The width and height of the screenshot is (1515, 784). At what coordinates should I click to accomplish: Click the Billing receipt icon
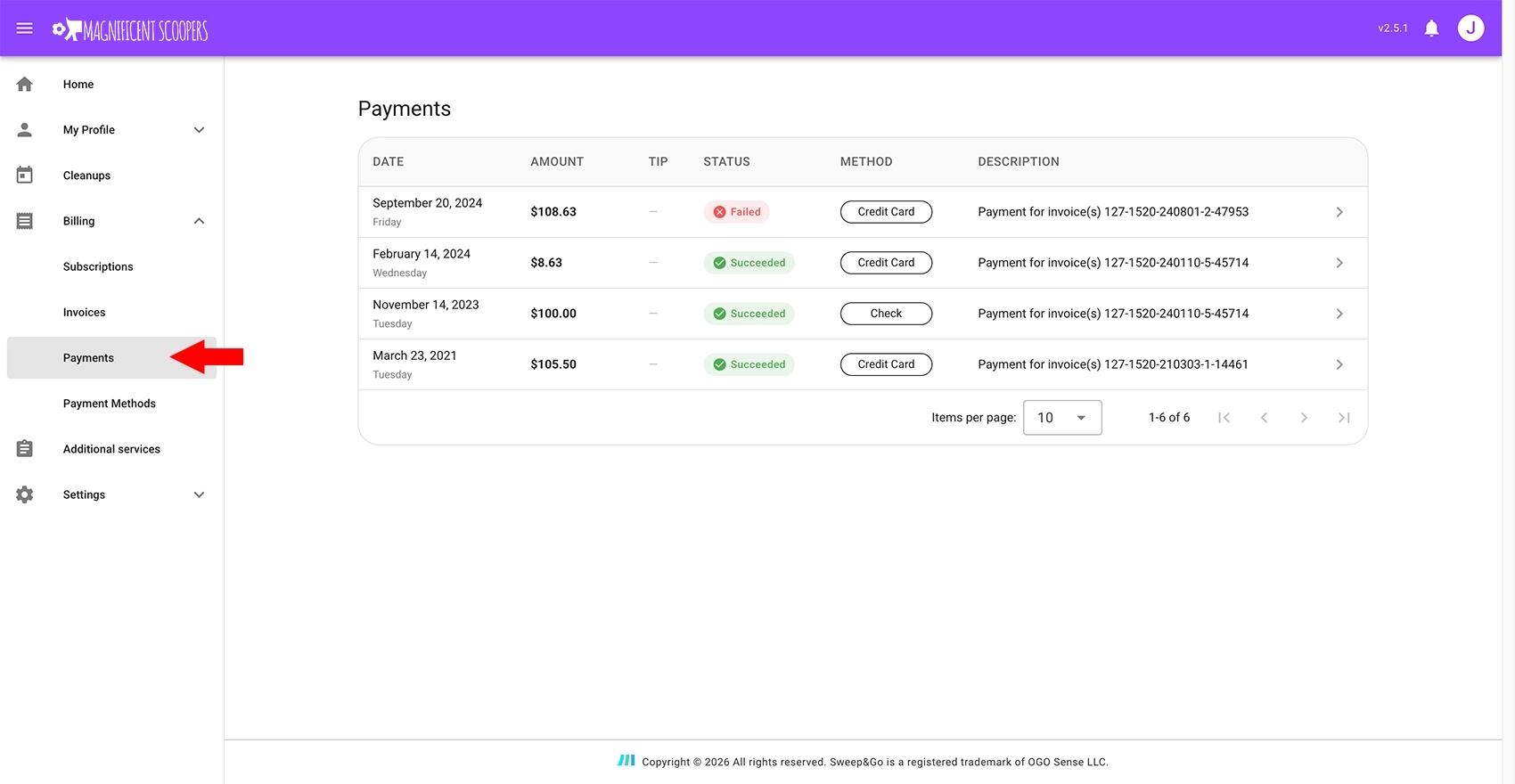[x=25, y=221]
